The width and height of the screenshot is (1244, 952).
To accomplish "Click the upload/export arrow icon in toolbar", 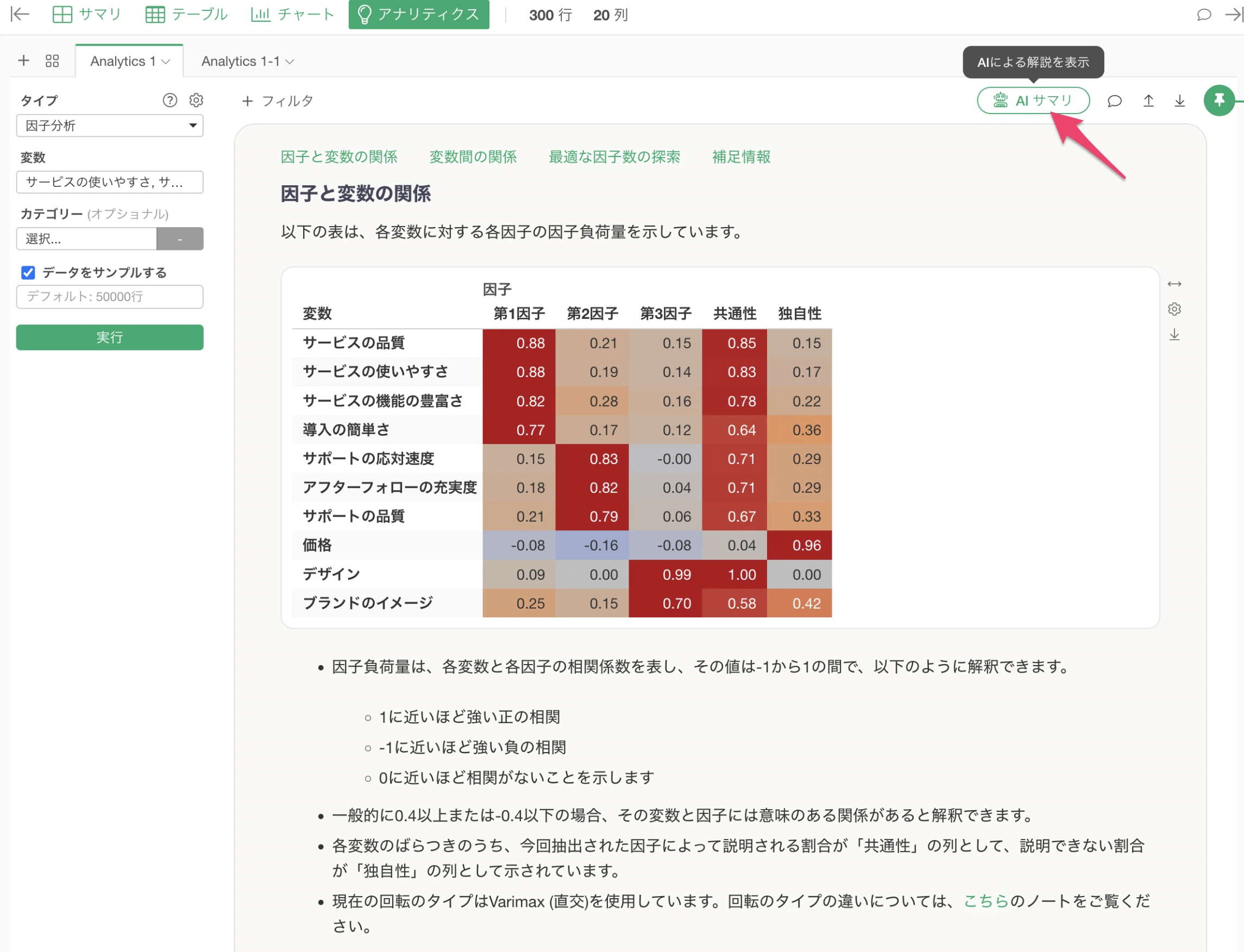I will [x=1148, y=101].
